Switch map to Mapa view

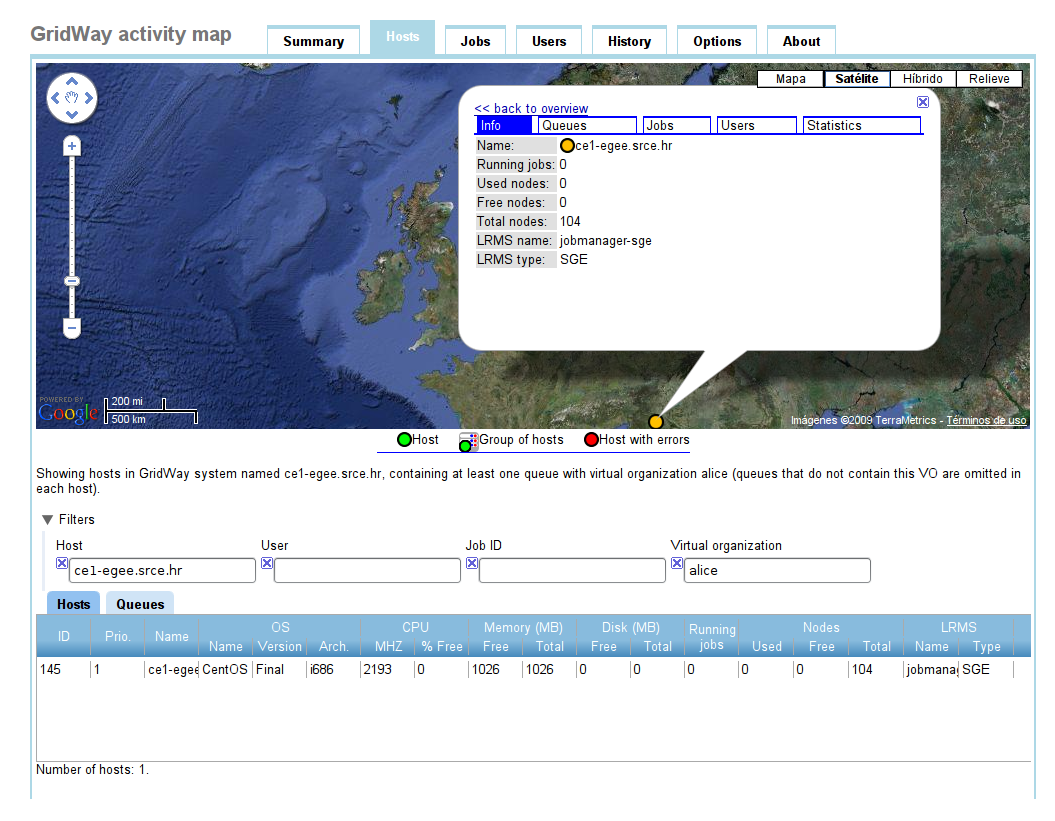[x=791, y=79]
